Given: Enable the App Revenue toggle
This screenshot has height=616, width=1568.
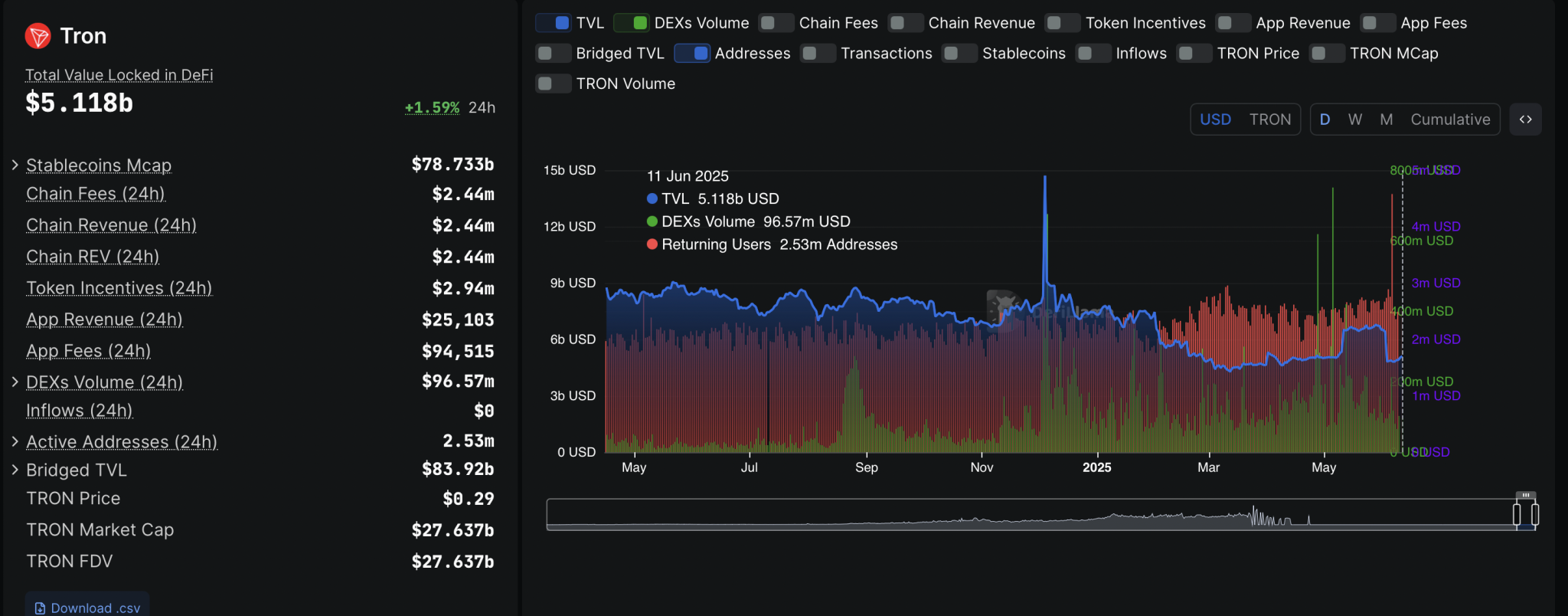Looking at the screenshot, I should coord(1233,23).
